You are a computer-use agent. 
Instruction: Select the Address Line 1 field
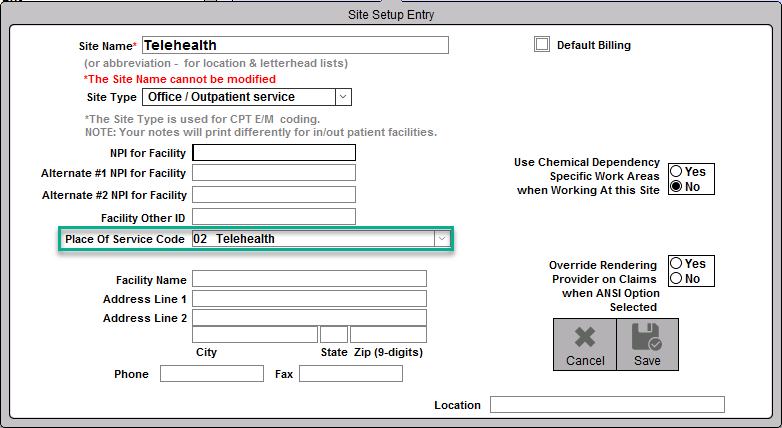pyautogui.click(x=309, y=298)
